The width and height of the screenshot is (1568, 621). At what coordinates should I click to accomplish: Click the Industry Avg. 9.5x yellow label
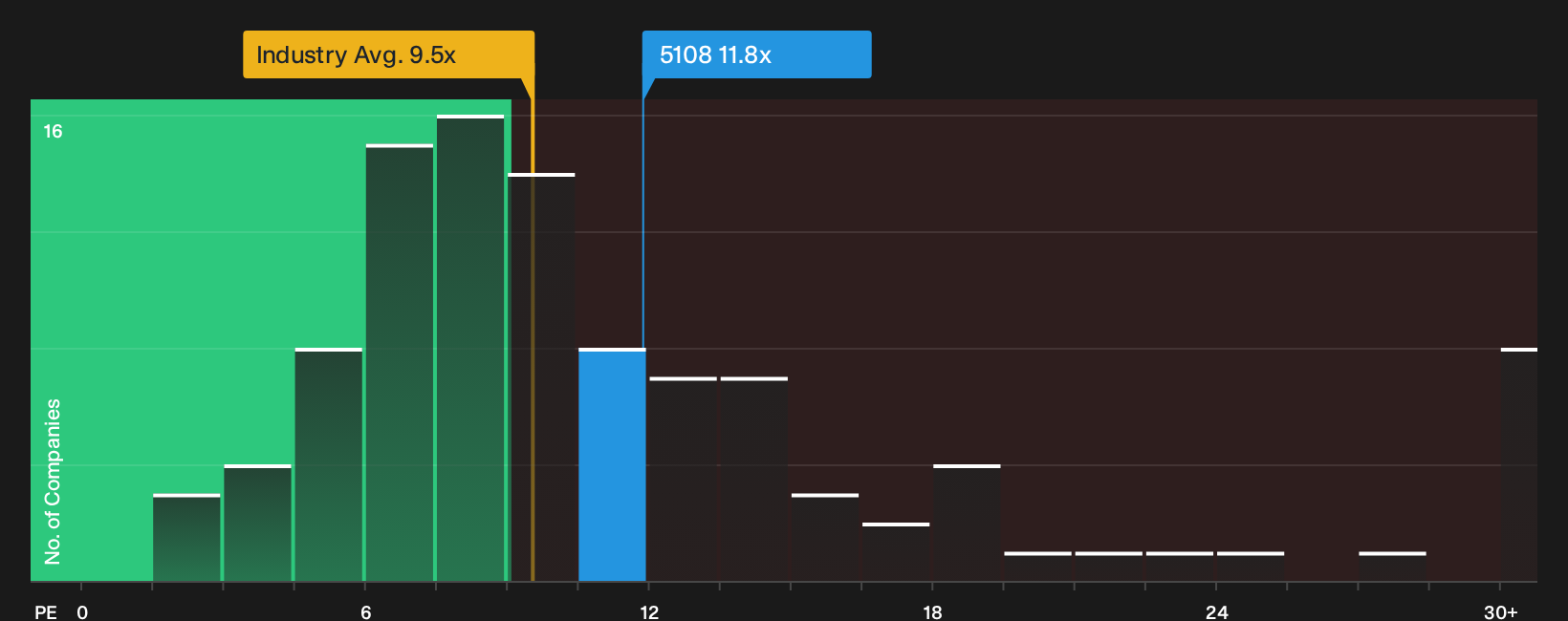[x=388, y=54]
